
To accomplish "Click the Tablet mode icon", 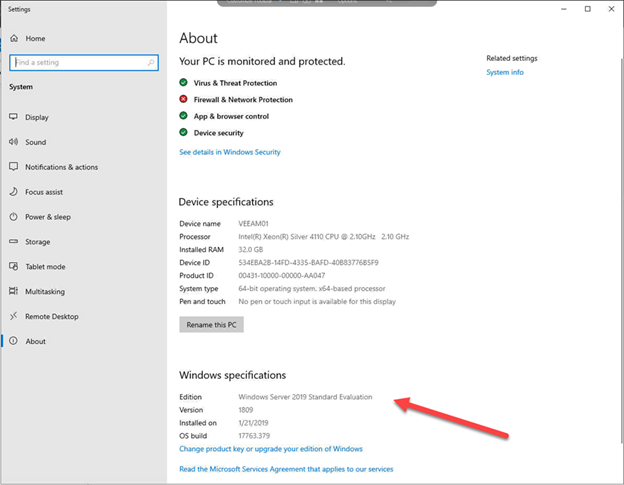I will 14,266.
